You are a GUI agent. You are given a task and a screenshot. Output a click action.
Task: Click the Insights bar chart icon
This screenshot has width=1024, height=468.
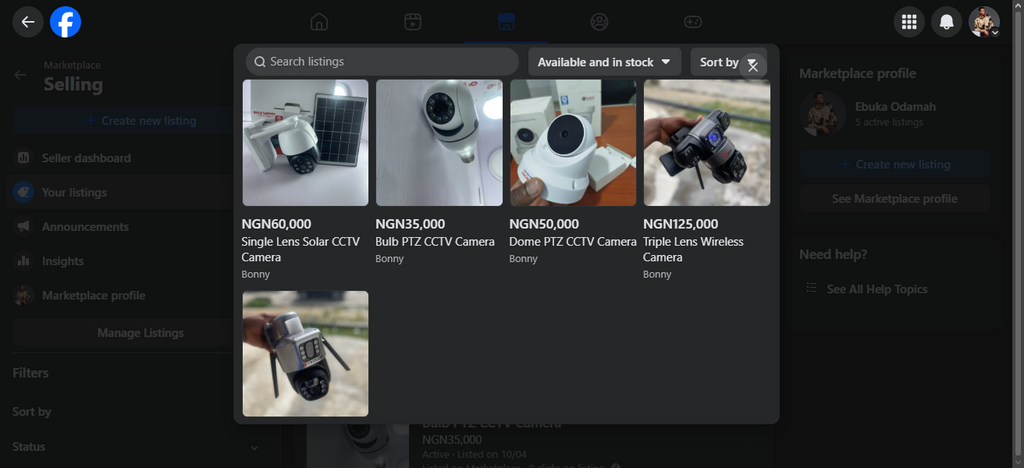pos(24,261)
